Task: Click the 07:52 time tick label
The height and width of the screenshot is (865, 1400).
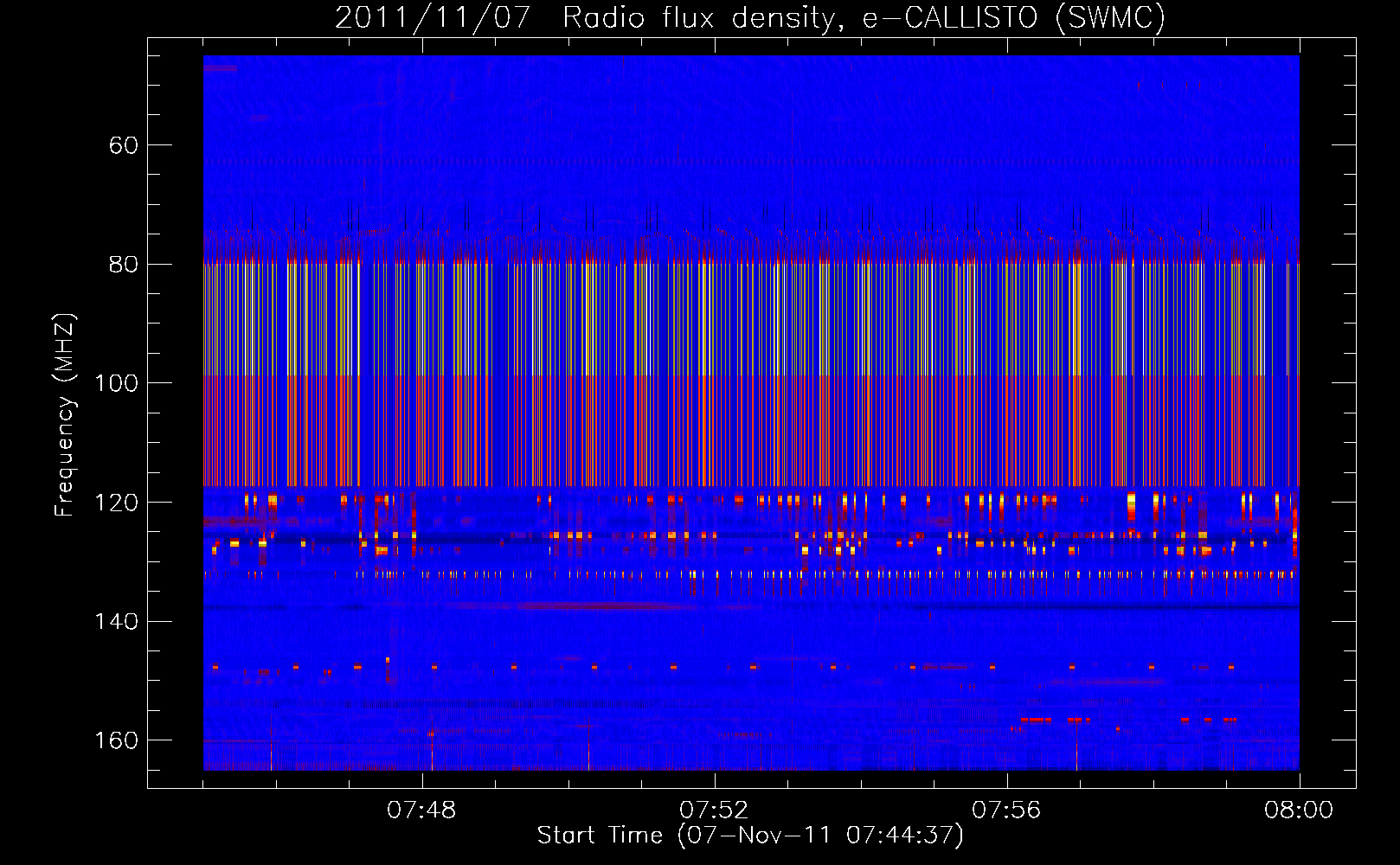Action: click(x=714, y=811)
